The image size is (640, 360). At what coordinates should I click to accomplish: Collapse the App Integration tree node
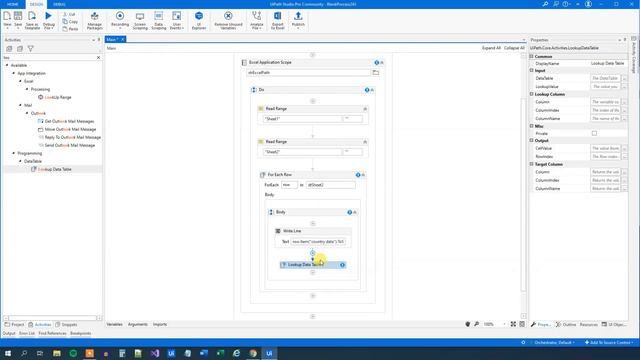coord(13,73)
